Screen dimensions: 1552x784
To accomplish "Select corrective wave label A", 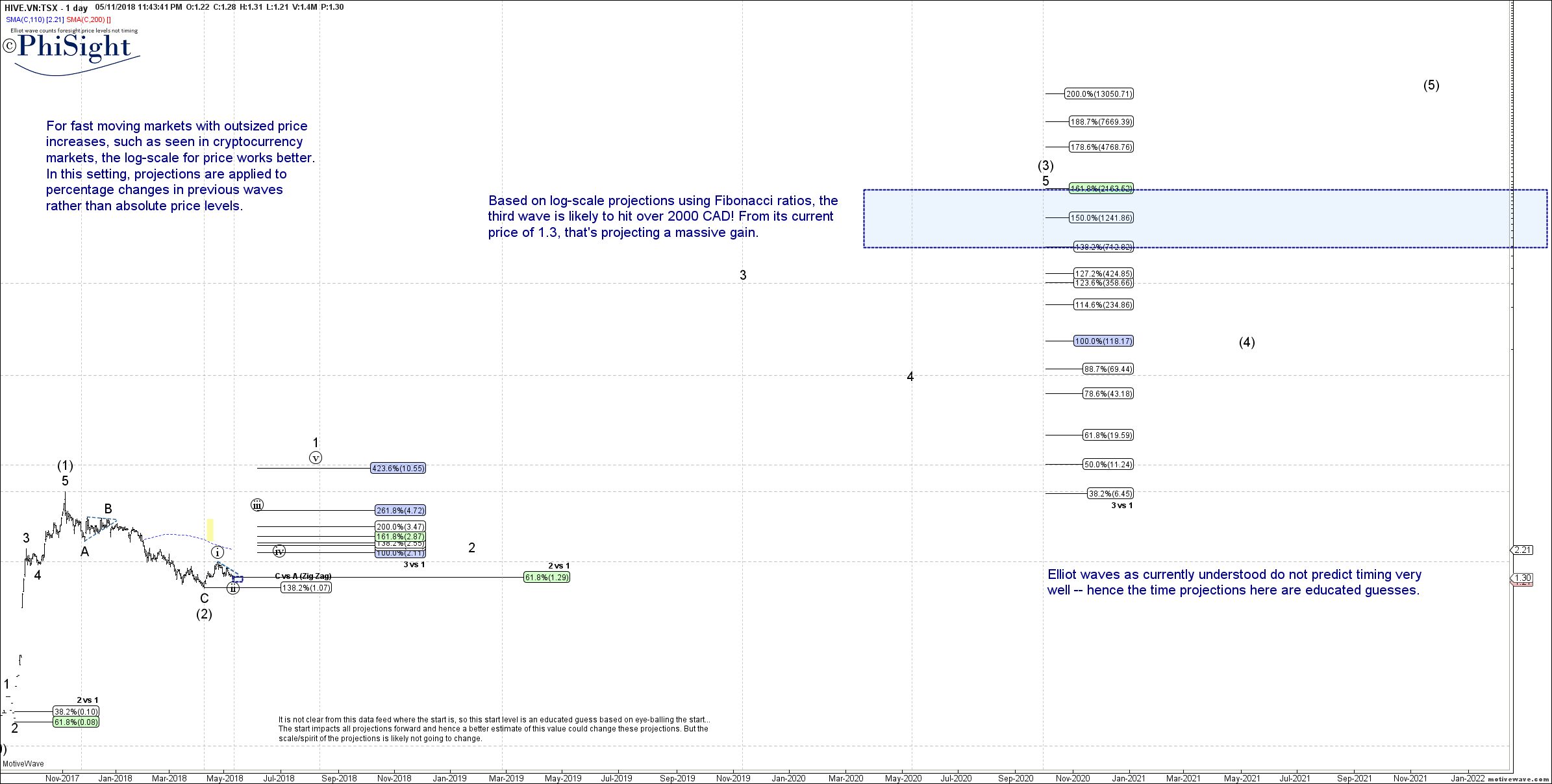I will 84,552.
